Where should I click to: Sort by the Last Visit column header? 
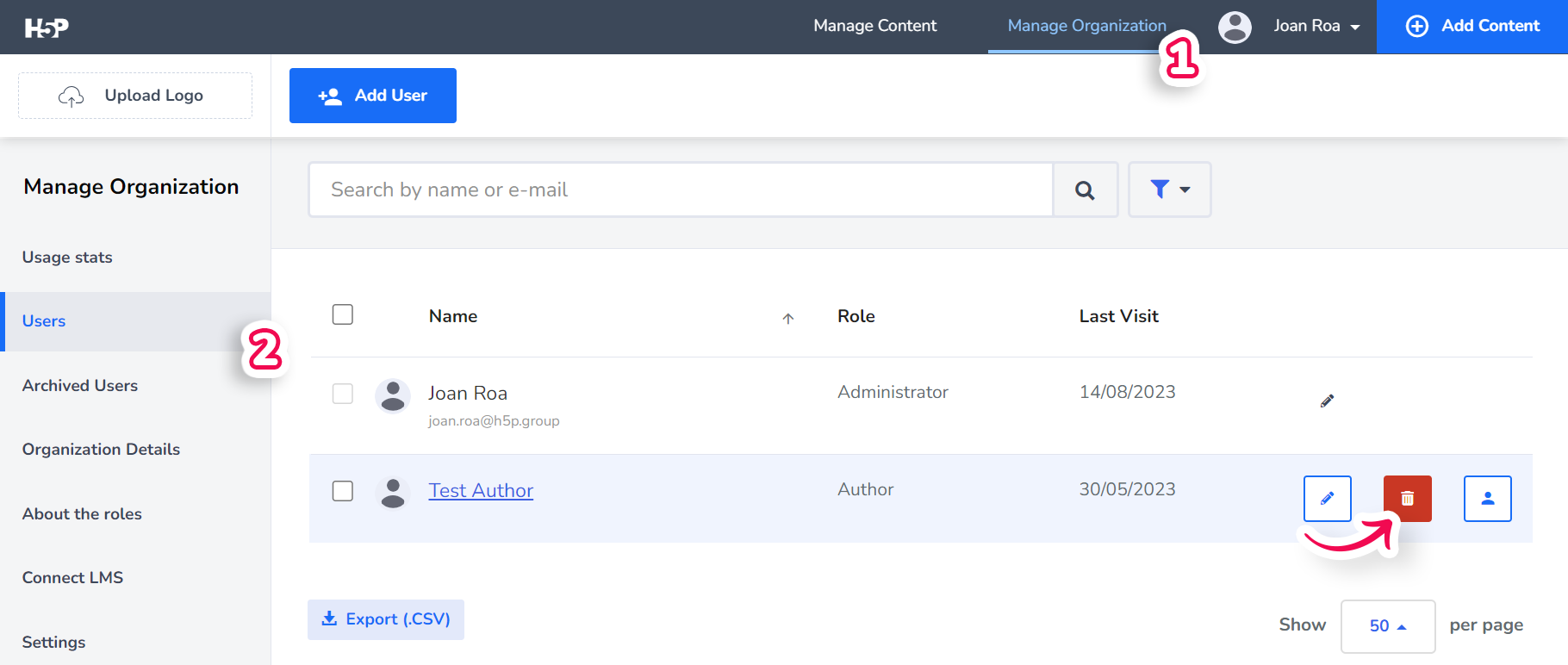tap(1118, 316)
